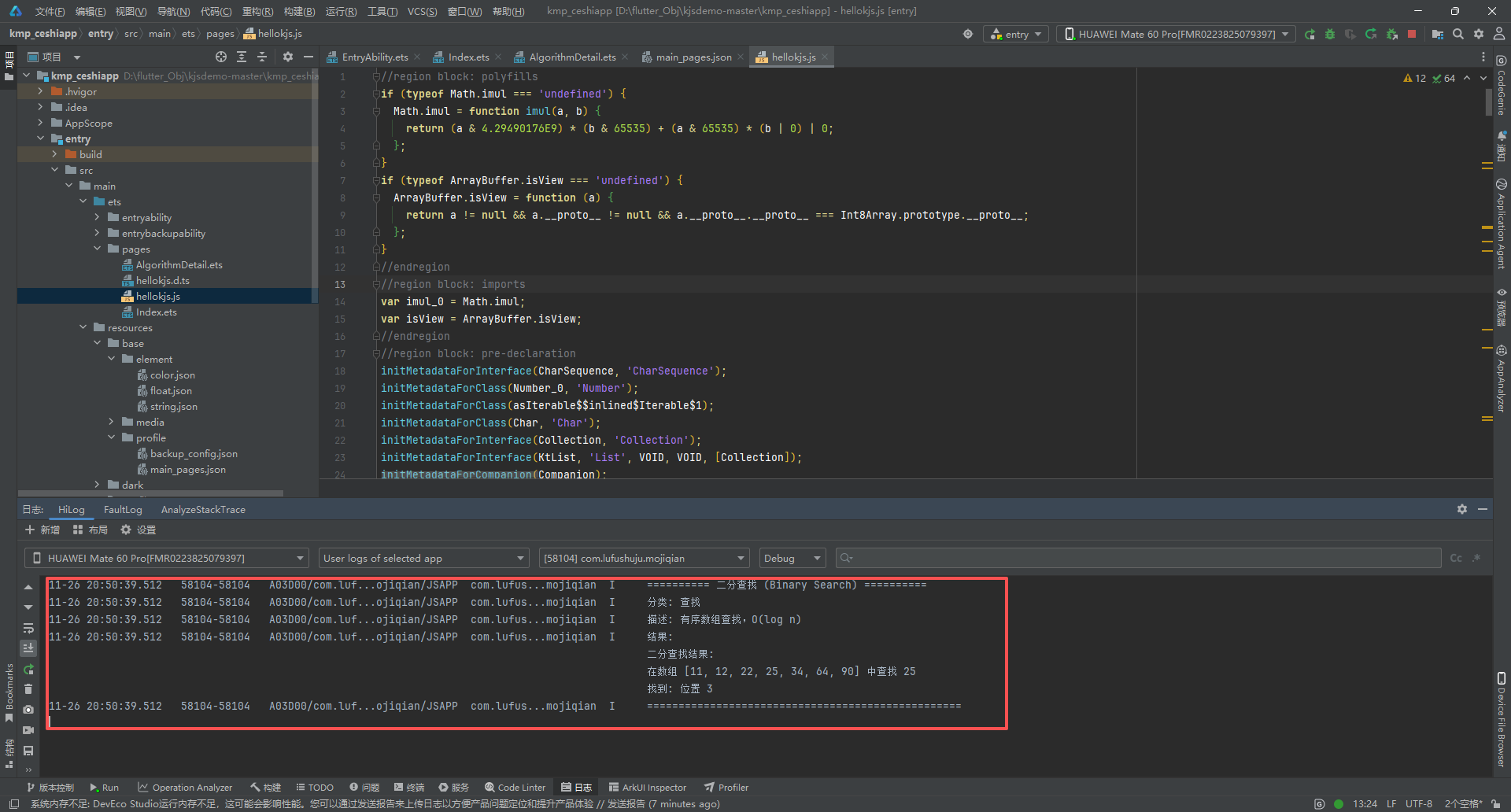Minimize the log panel with minus icon

click(1483, 510)
